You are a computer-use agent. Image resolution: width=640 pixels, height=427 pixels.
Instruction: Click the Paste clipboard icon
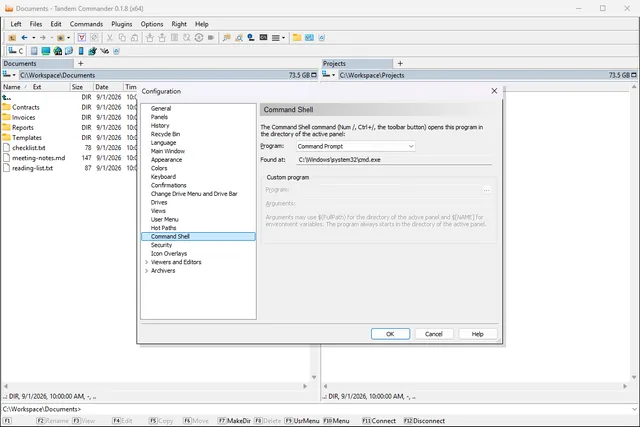click(x=134, y=38)
